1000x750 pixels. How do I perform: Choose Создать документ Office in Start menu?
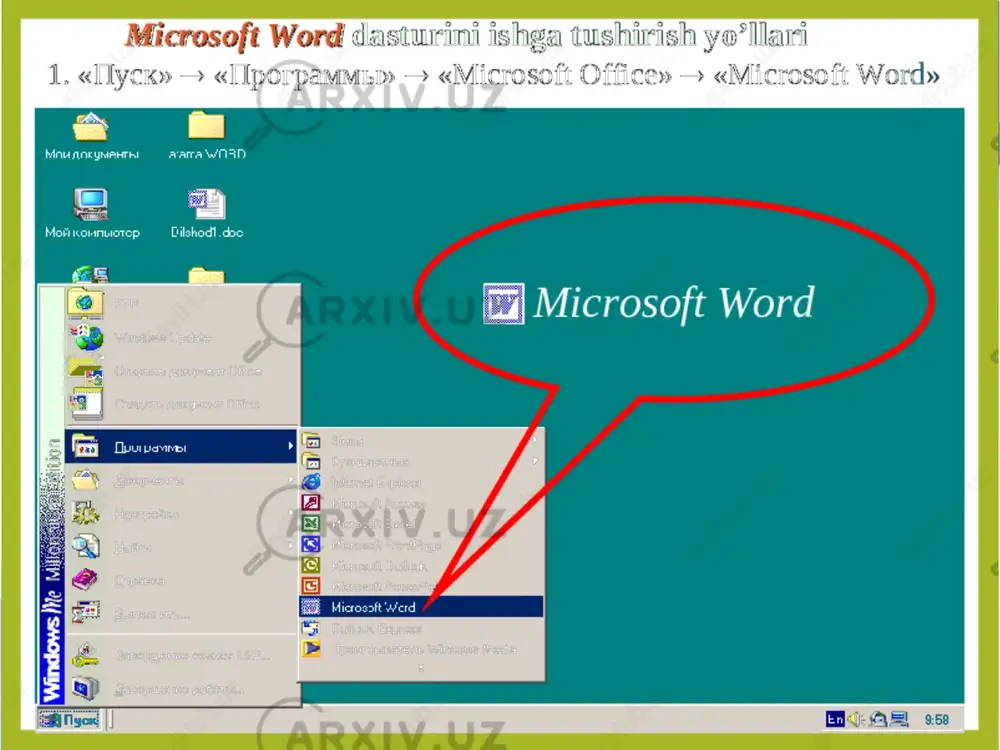[x=182, y=404]
